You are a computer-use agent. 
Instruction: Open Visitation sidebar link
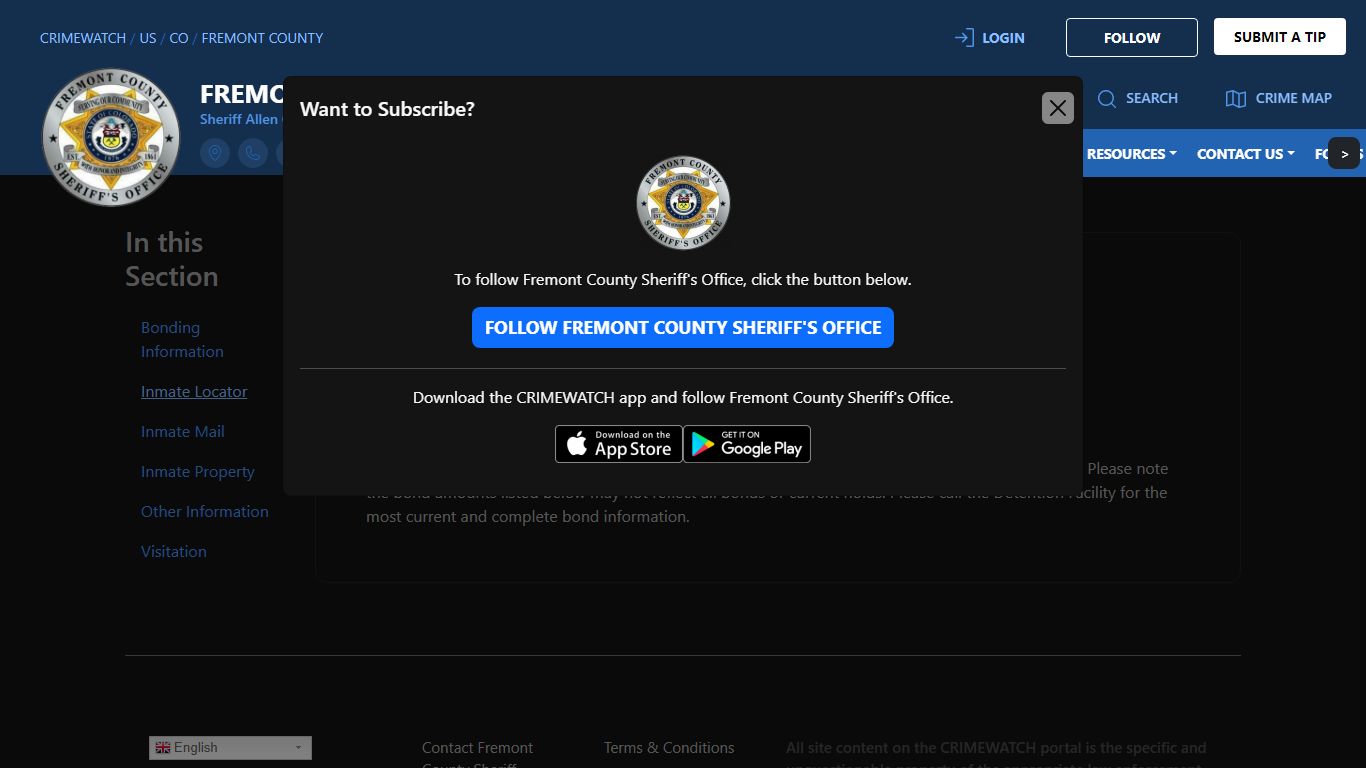point(174,552)
